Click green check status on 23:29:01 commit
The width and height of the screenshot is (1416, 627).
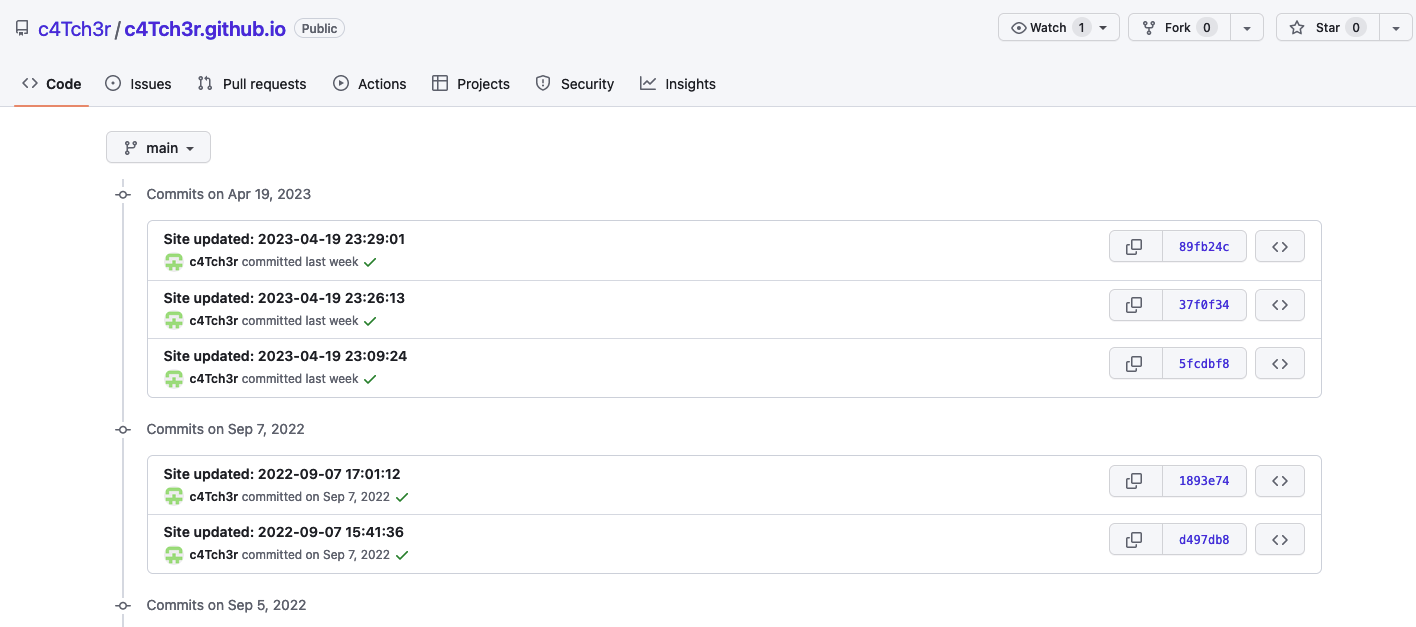[x=370, y=262]
